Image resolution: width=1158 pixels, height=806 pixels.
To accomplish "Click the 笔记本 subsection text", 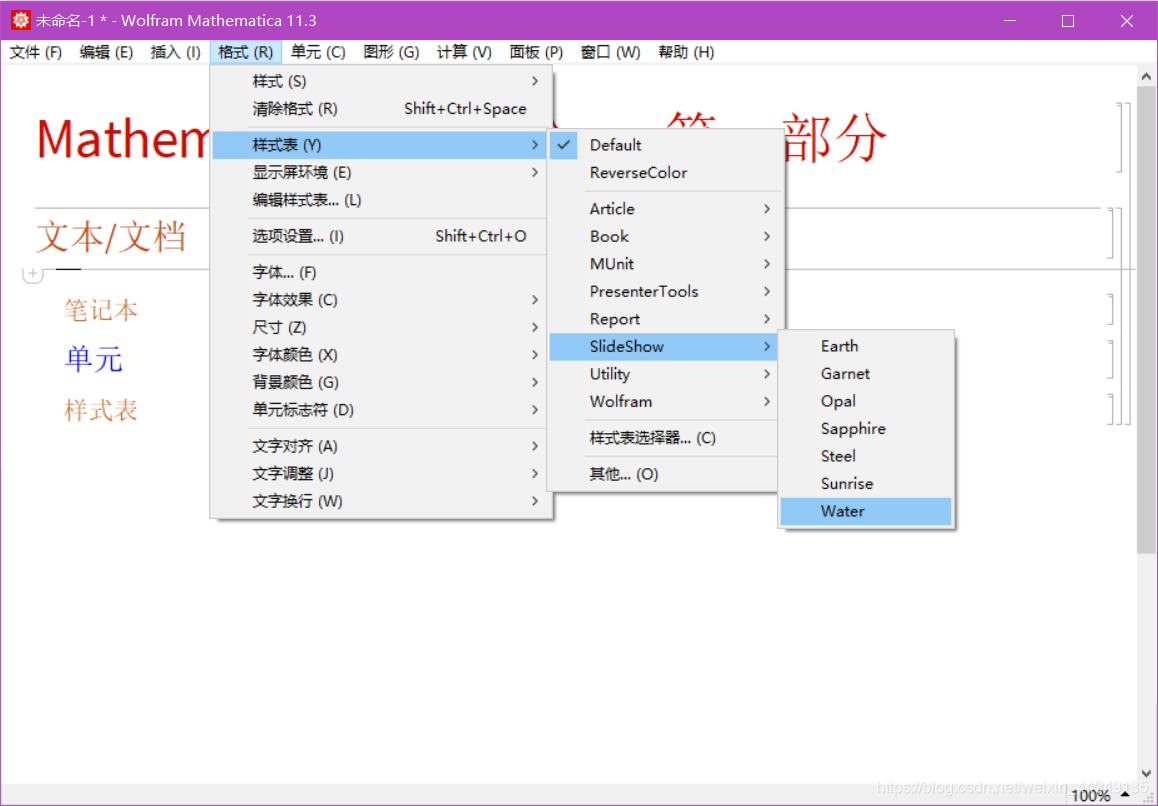I will (101, 310).
